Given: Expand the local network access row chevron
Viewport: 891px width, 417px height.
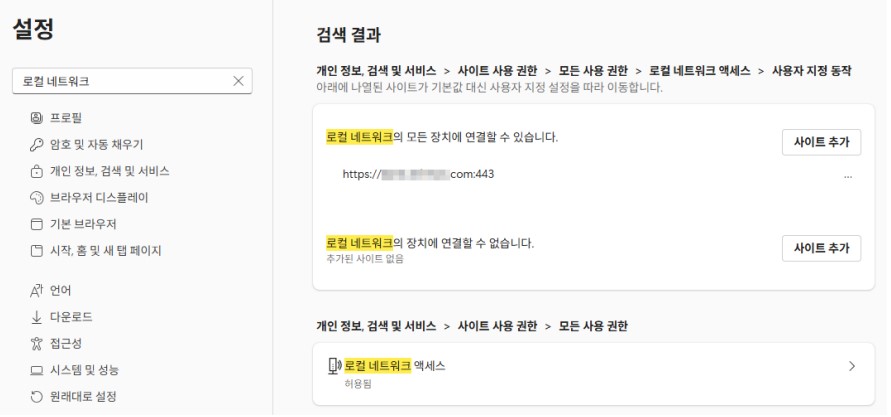Looking at the screenshot, I should tap(852, 366).
